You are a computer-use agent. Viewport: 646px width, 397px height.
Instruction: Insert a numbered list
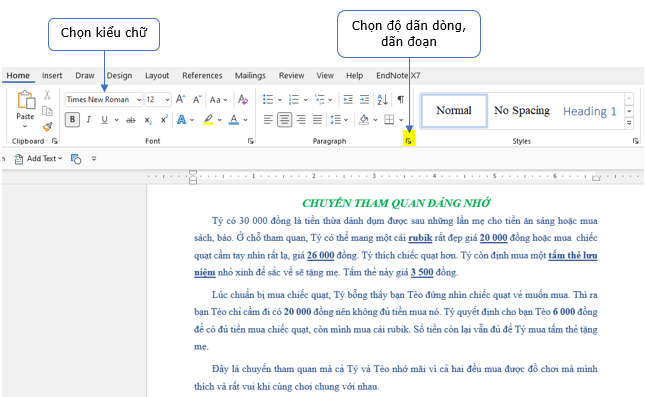[x=293, y=99]
